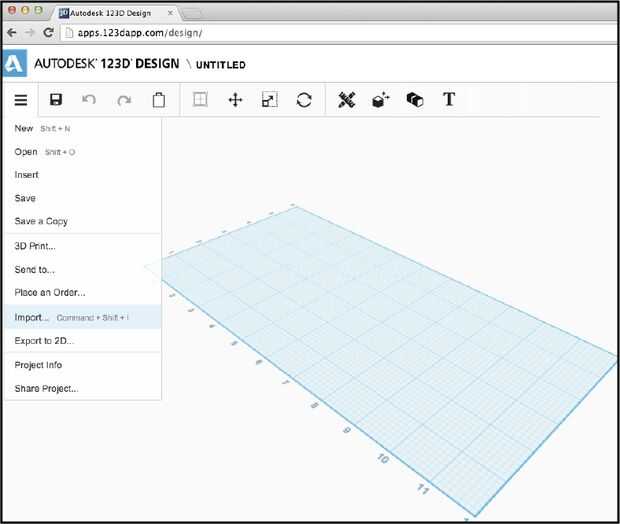Image resolution: width=620 pixels, height=524 pixels.
Task: Choose Project Info menu entry
Action: click(83, 365)
